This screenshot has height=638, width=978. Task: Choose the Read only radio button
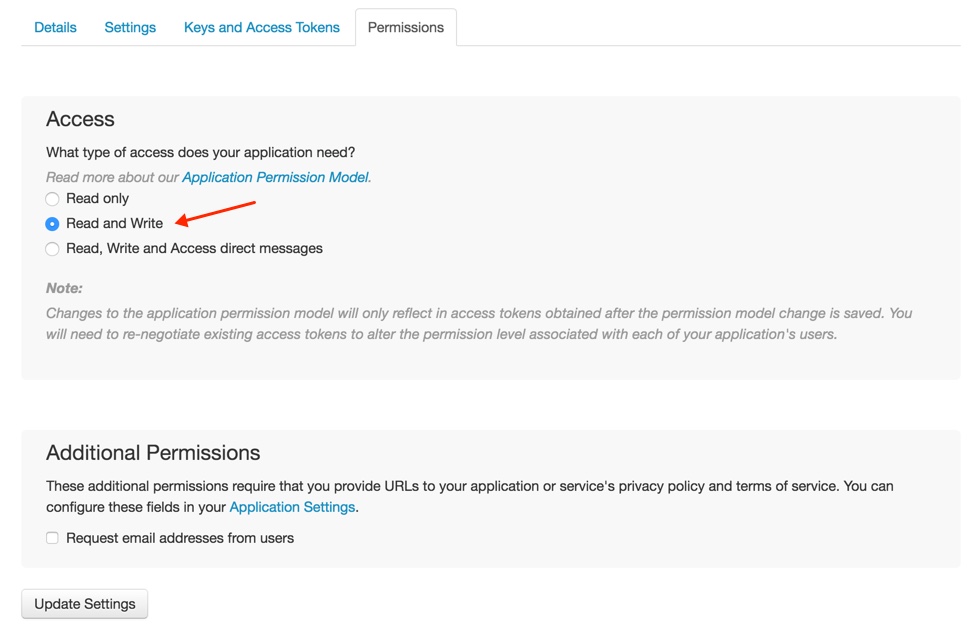(x=52, y=199)
